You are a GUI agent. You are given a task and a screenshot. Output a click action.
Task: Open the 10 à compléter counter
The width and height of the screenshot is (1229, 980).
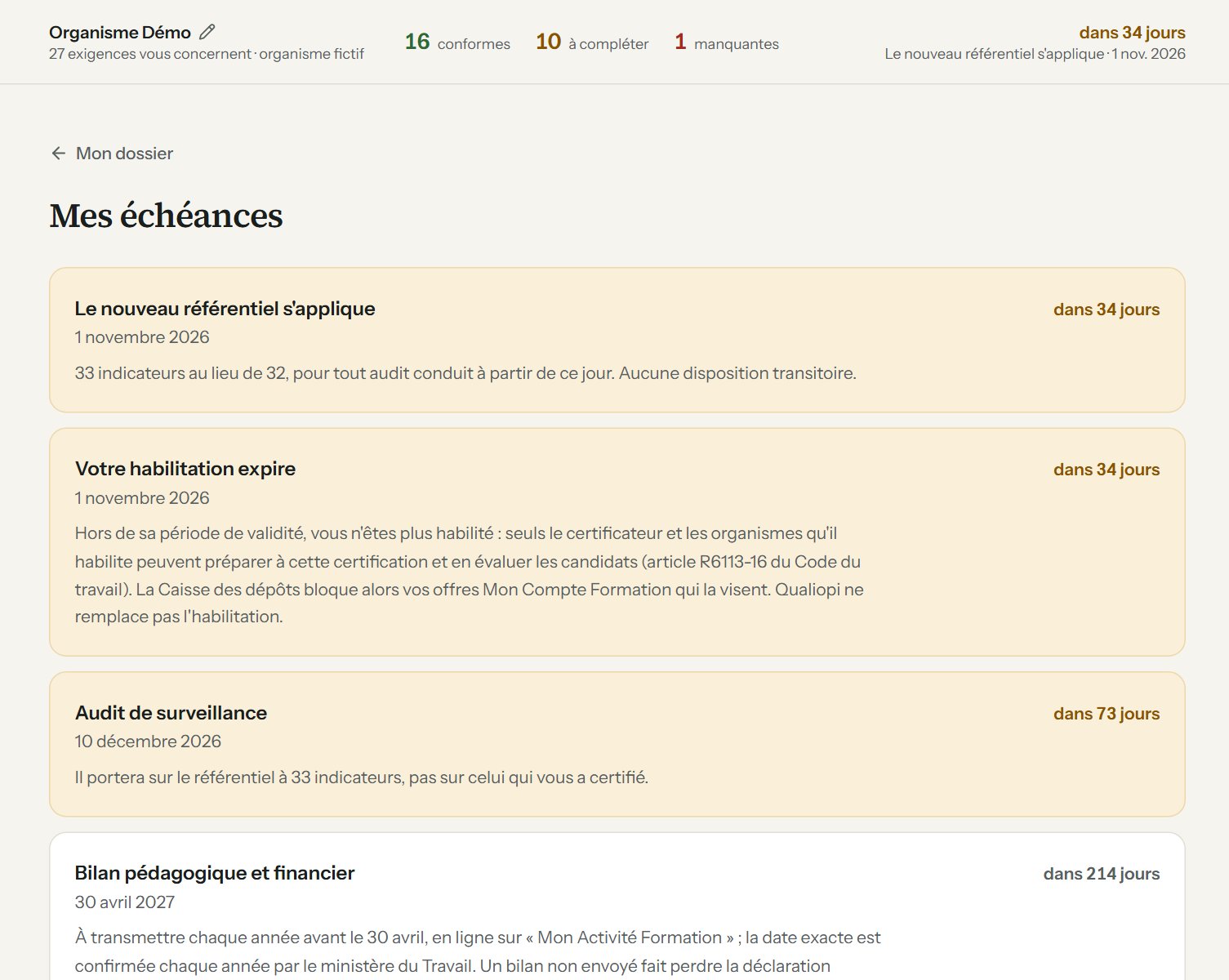592,42
